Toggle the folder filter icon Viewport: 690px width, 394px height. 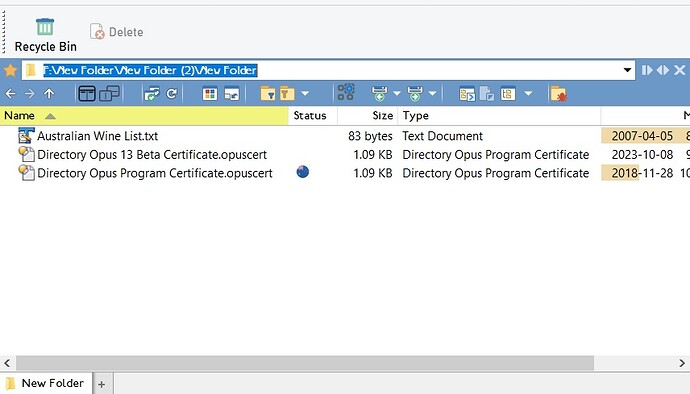[268, 93]
